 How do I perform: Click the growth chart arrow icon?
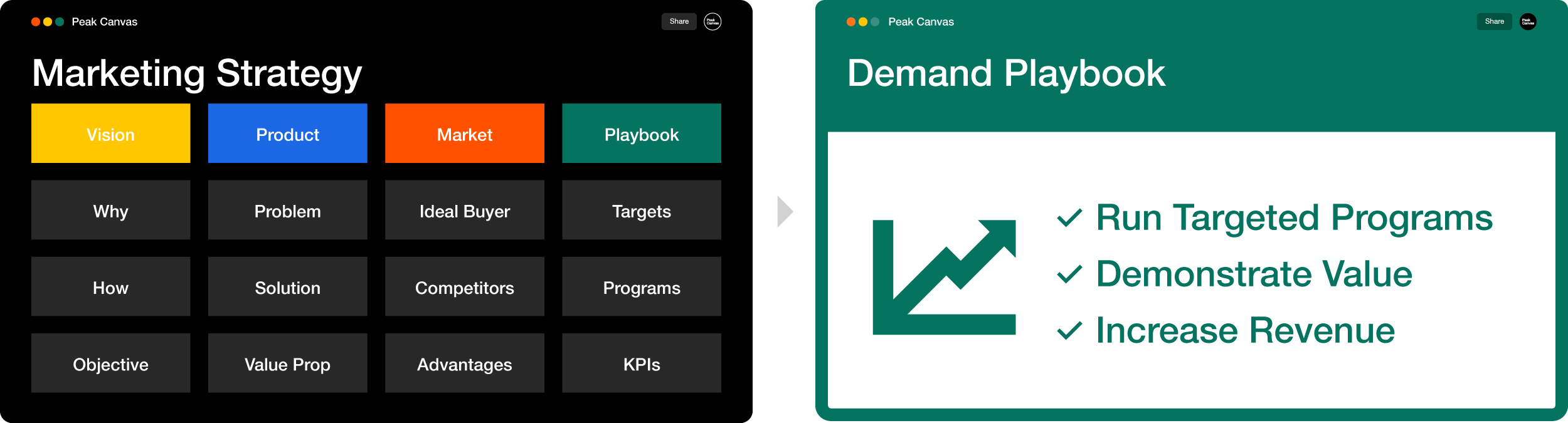coord(944,277)
